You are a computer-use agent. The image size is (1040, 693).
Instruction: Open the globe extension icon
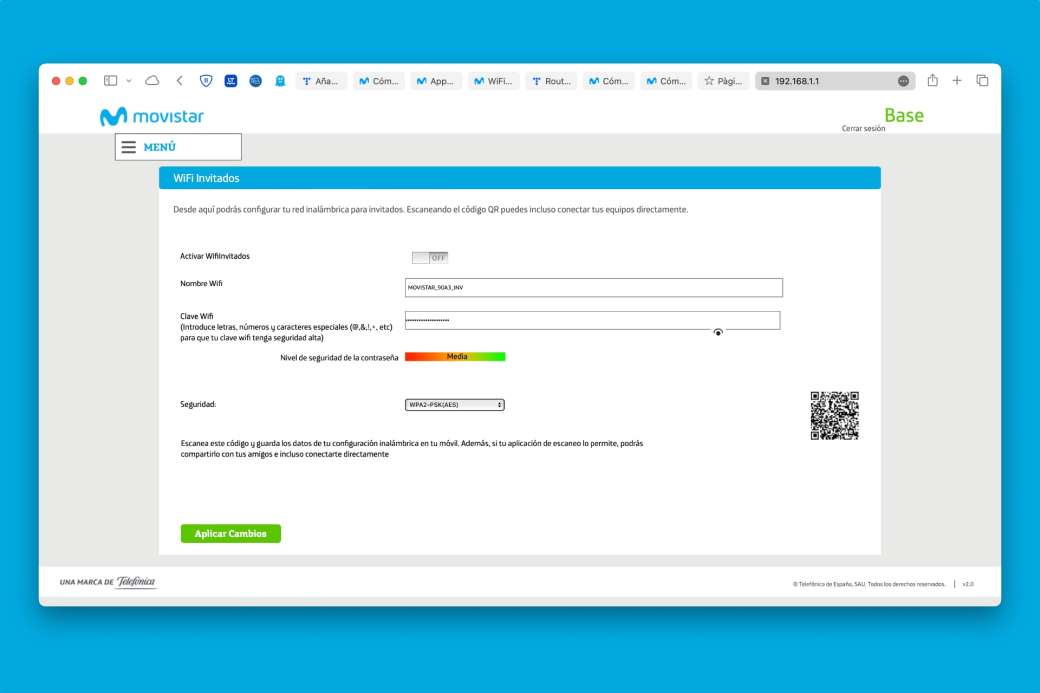pyautogui.click(x=255, y=81)
